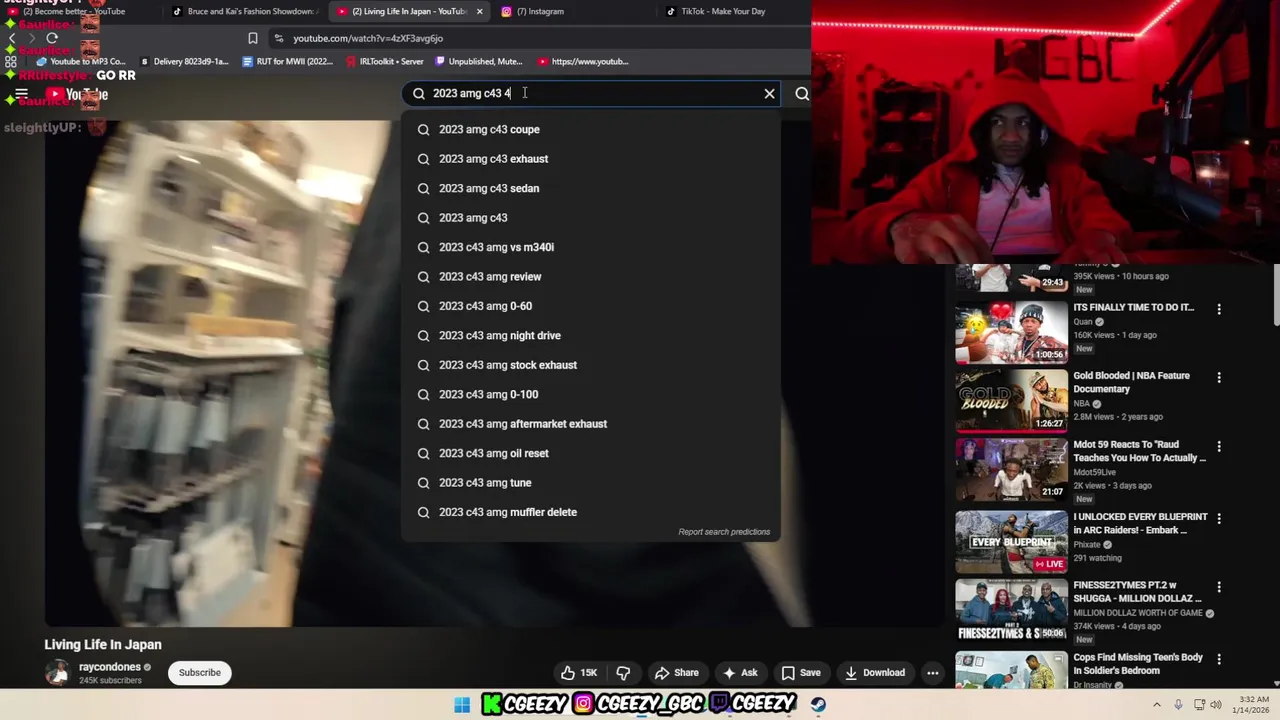Open options for FINESSE2TYMES PT.2 video

1219,587
